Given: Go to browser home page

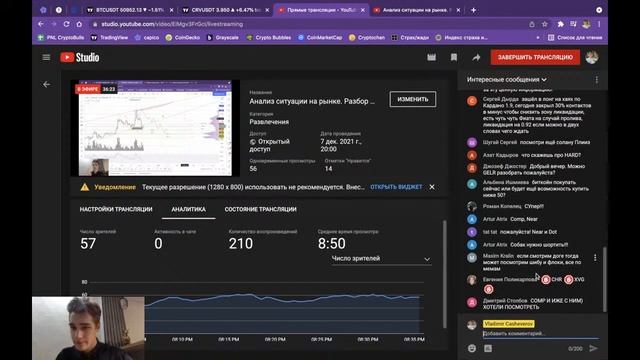Looking at the screenshot, I should (x=79, y=24).
